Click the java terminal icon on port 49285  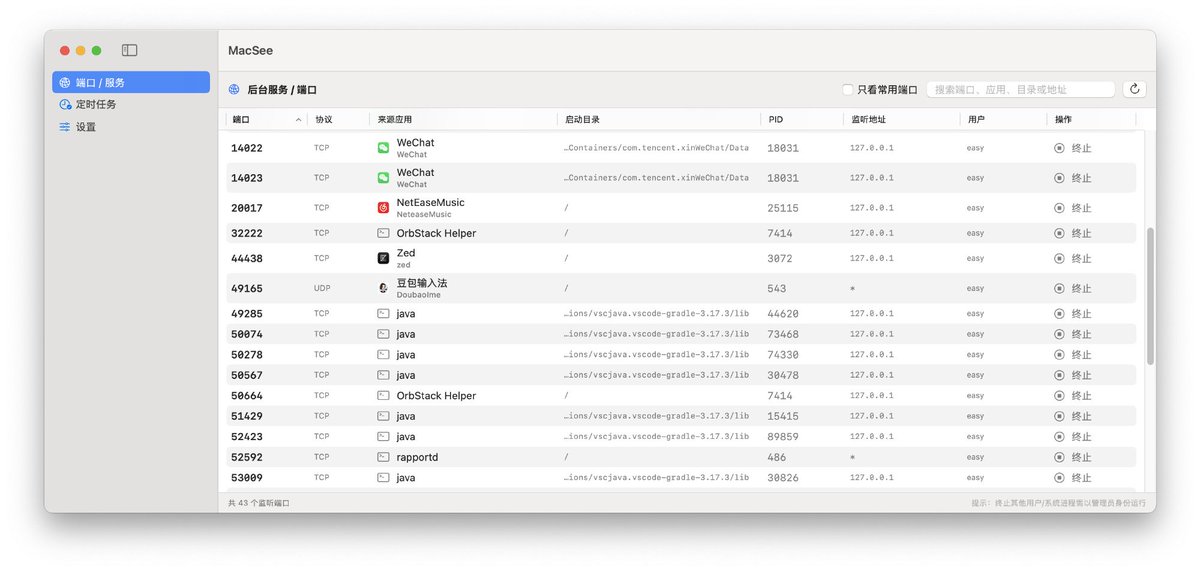pos(383,313)
